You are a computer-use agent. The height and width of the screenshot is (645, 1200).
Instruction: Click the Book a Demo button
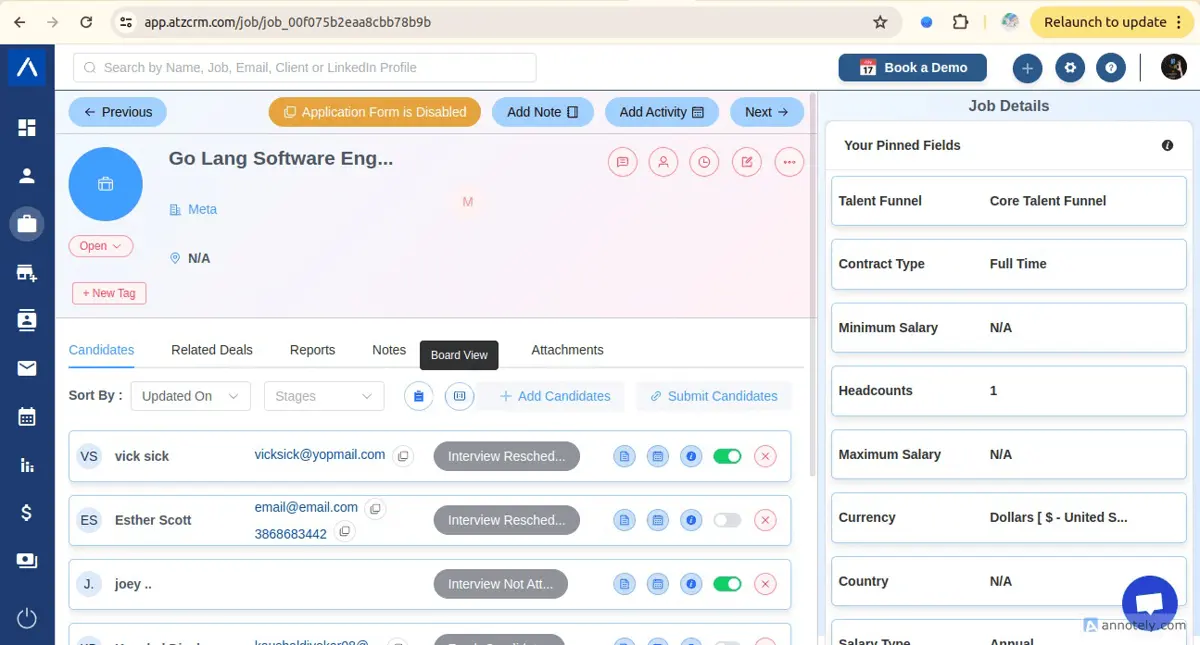tap(913, 68)
